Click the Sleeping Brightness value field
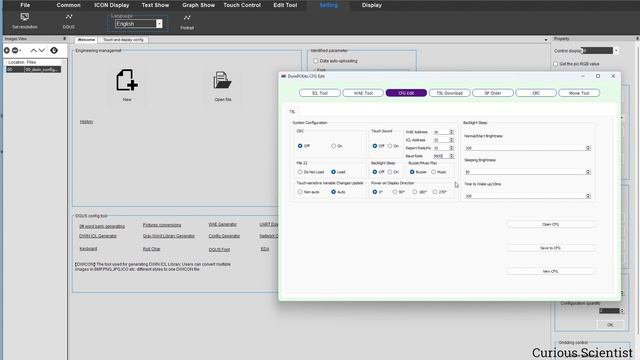The width and height of the screenshot is (640, 360). pos(527,172)
